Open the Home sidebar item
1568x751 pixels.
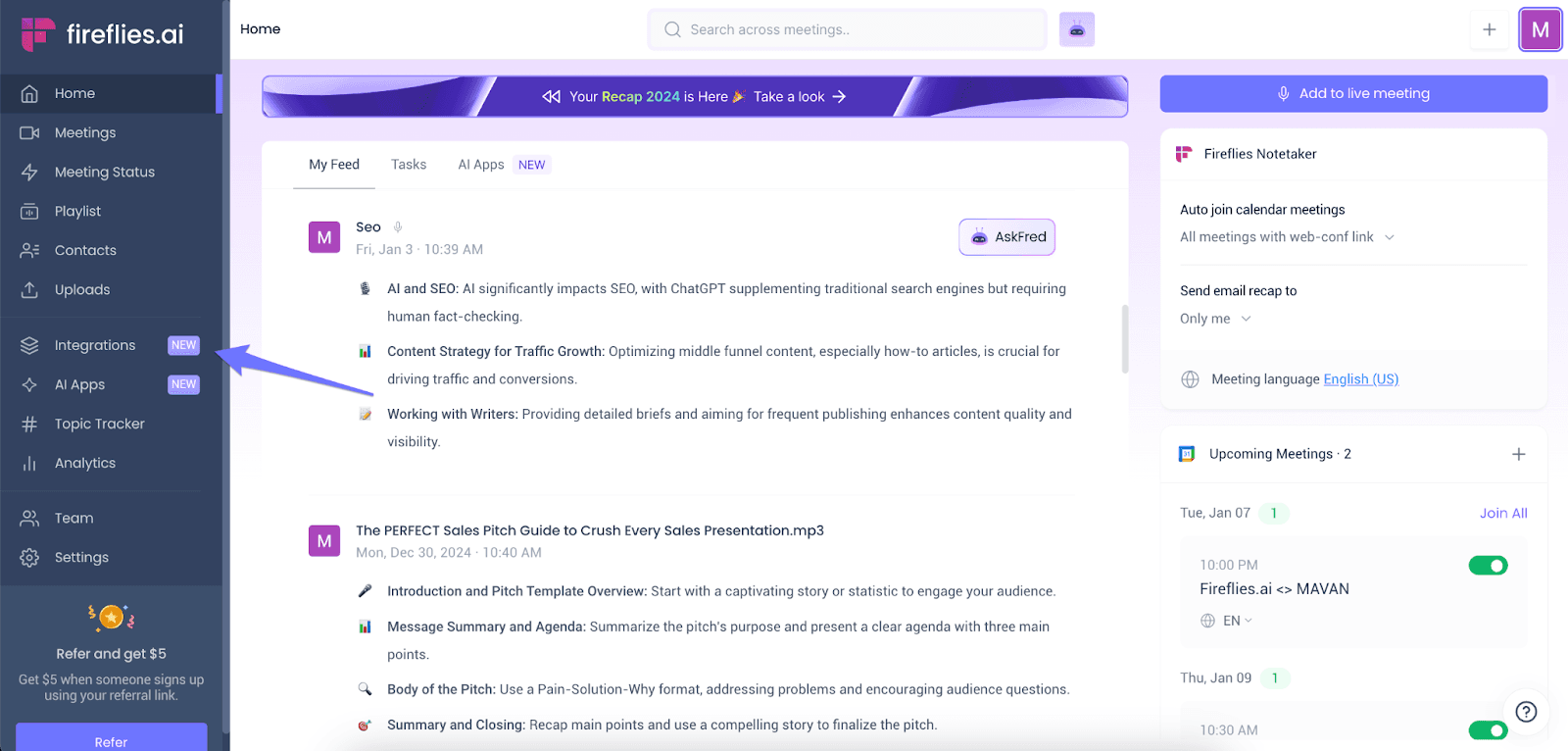pyautogui.click(x=110, y=93)
